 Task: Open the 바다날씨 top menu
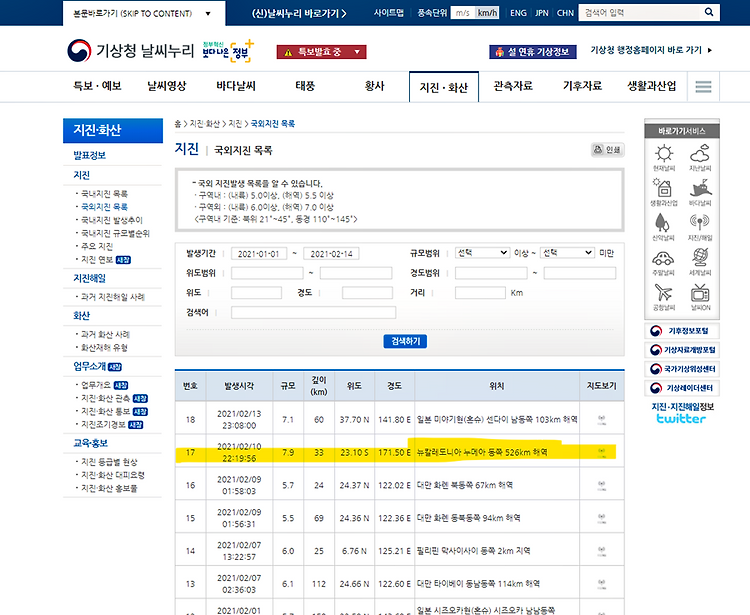(236, 86)
